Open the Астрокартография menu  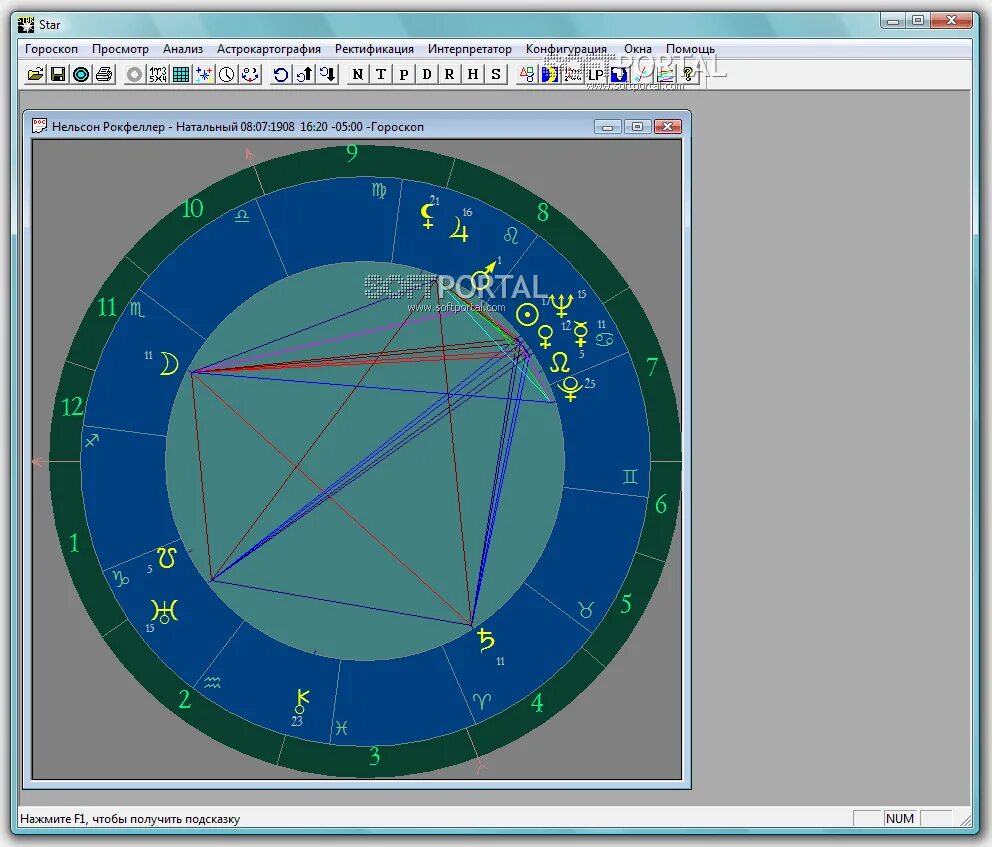pyautogui.click(x=269, y=49)
